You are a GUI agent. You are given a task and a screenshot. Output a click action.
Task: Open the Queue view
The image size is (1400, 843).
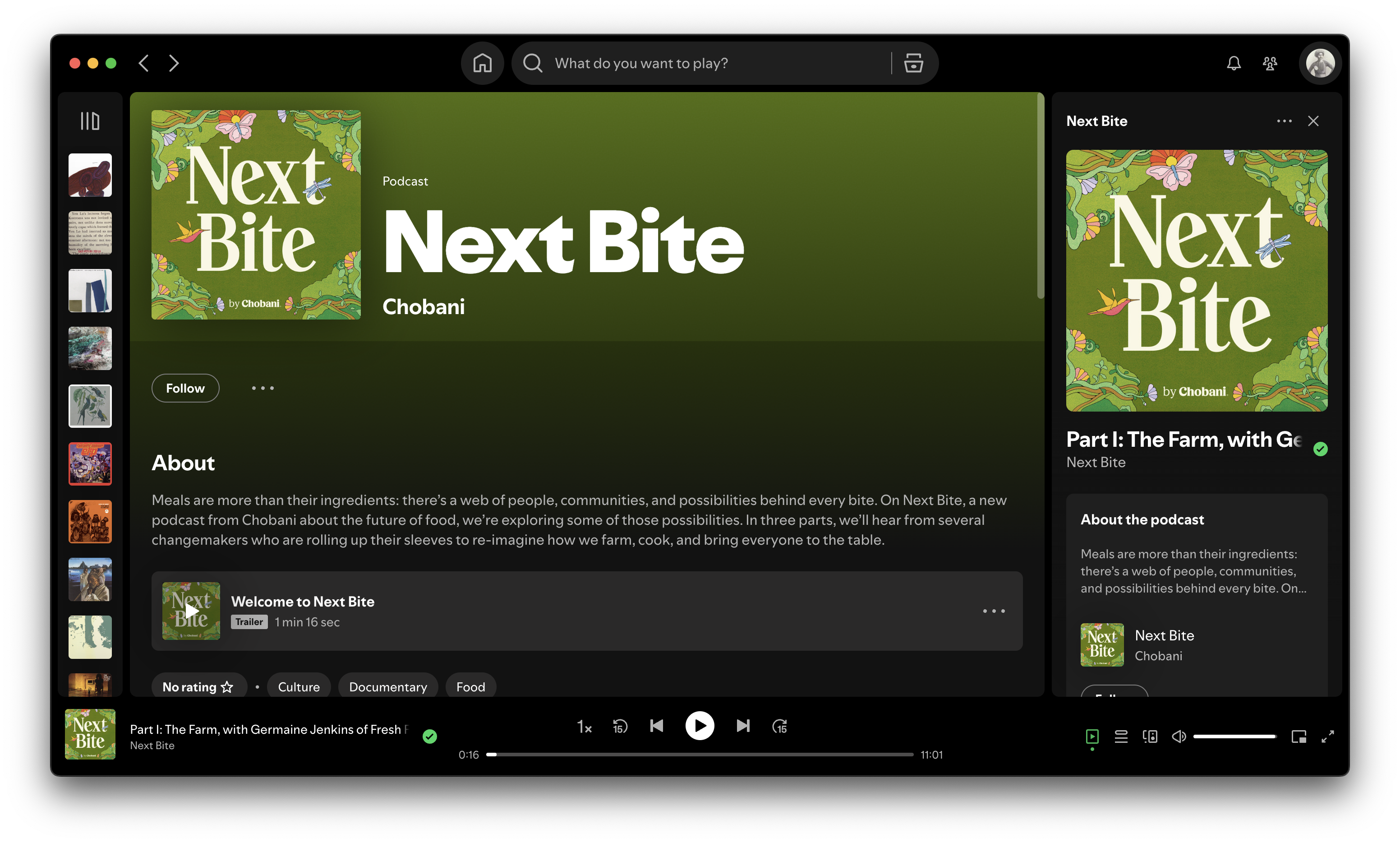pos(1121,737)
